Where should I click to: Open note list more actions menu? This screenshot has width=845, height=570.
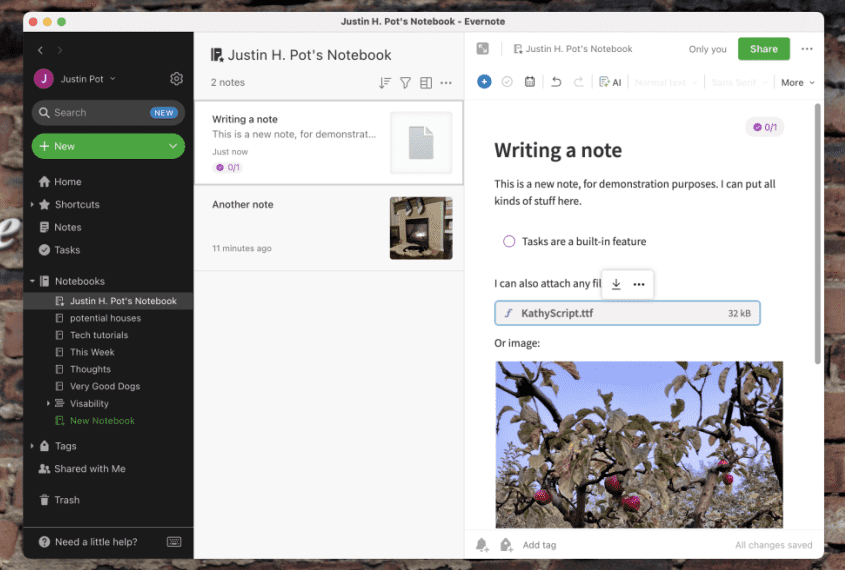(446, 83)
